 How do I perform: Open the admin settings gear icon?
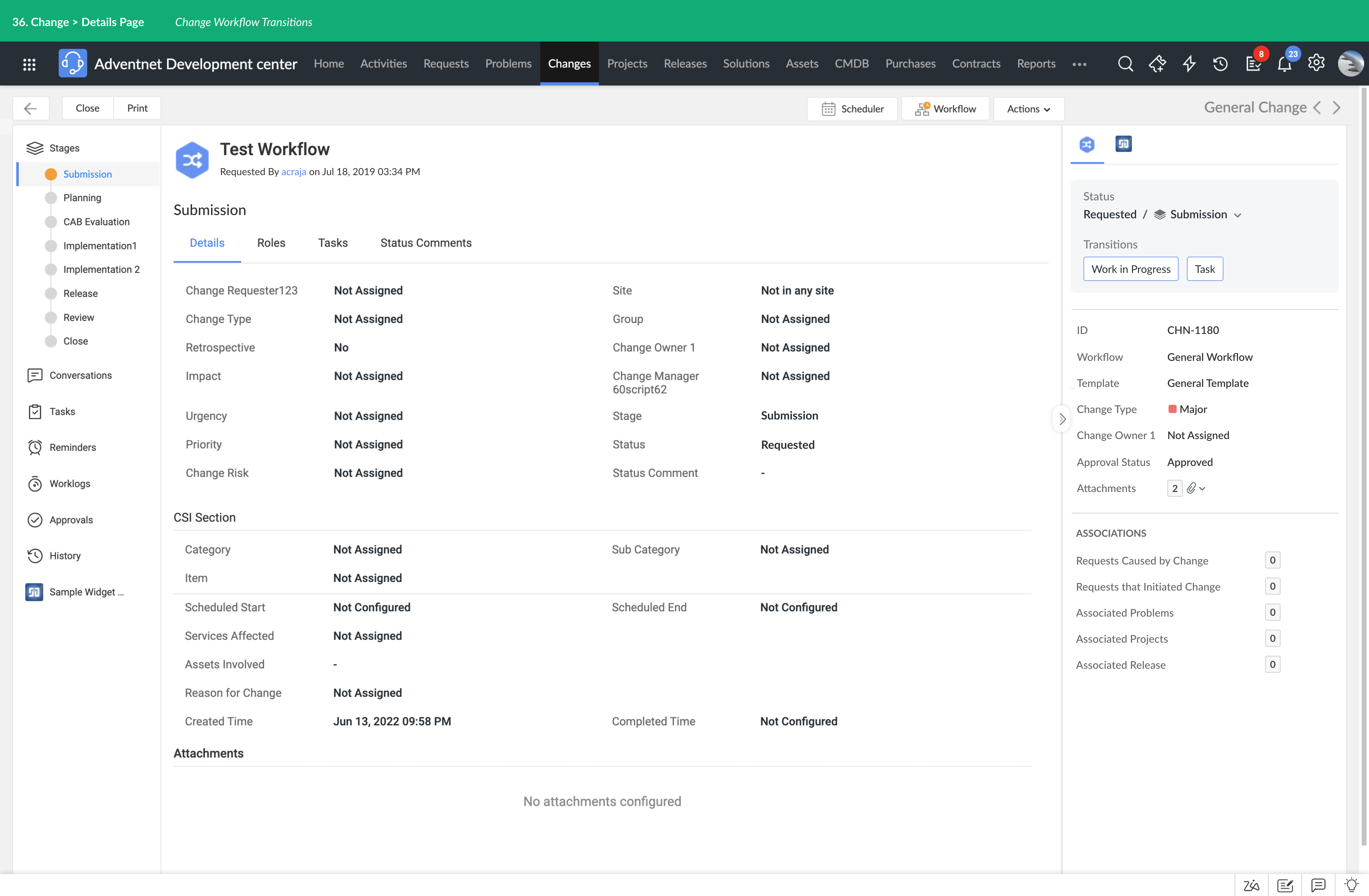(x=1316, y=63)
